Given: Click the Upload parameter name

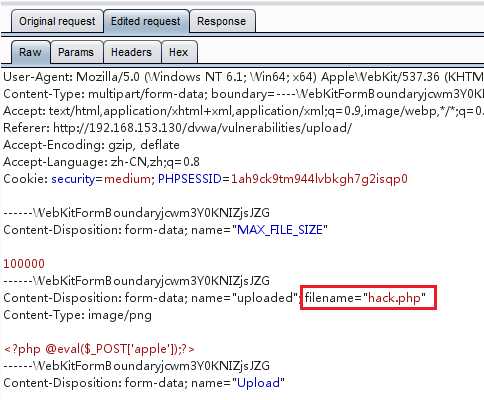Looking at the screenshot, I should click(x=258, y=383).
